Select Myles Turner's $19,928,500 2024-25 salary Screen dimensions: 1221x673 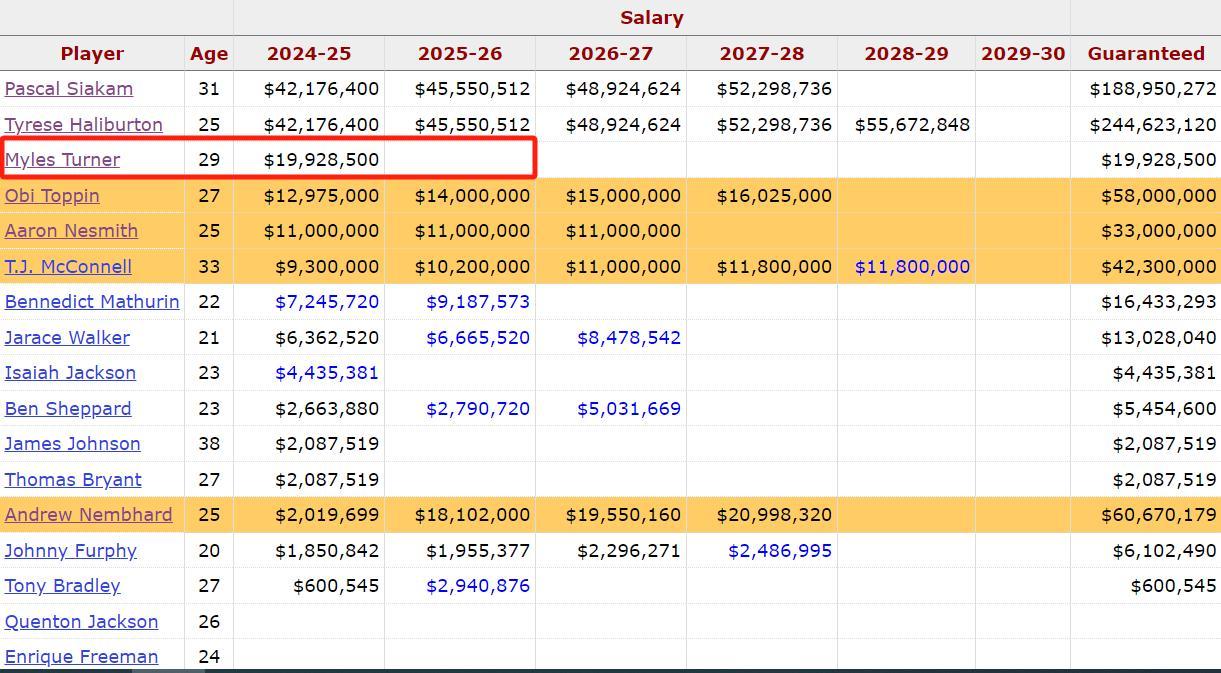321,160
